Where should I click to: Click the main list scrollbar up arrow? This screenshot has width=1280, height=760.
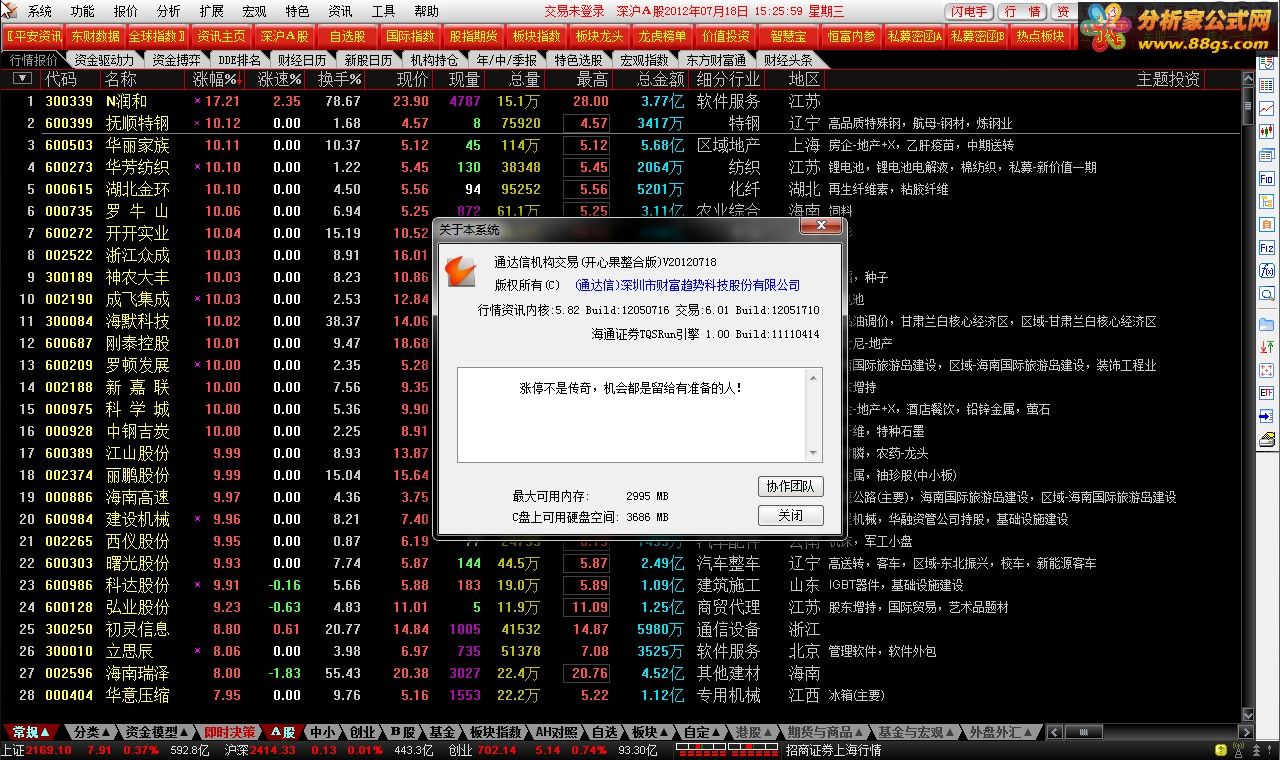click(1248, 78)
